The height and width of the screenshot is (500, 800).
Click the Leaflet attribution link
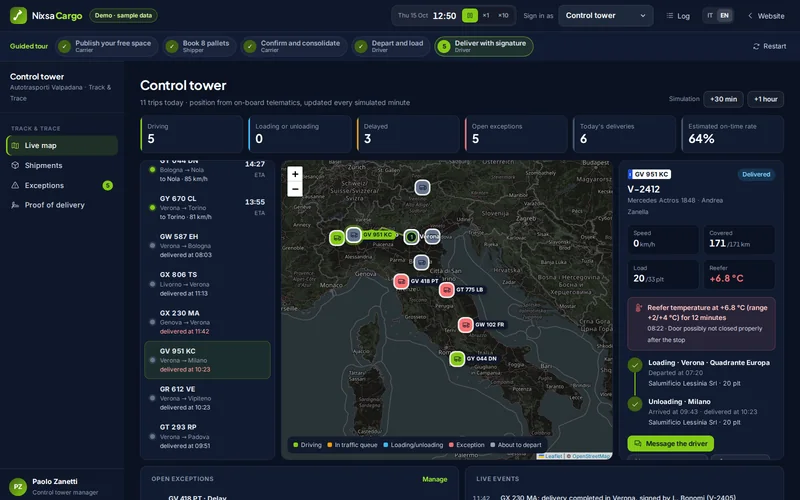point(550,456)
